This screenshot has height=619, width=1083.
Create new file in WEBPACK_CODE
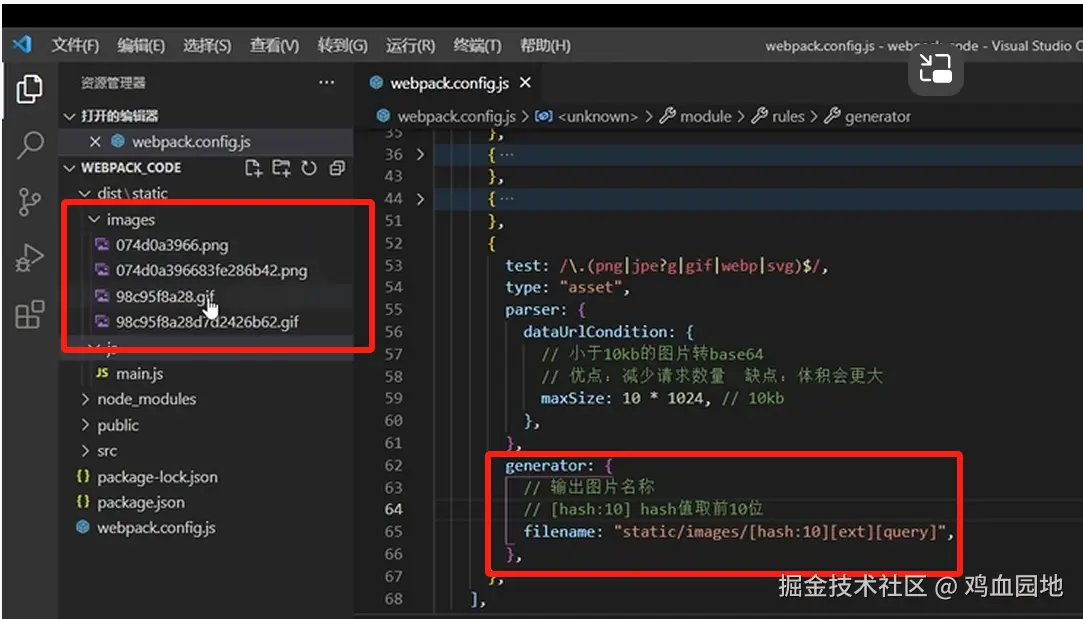(253, 168)
